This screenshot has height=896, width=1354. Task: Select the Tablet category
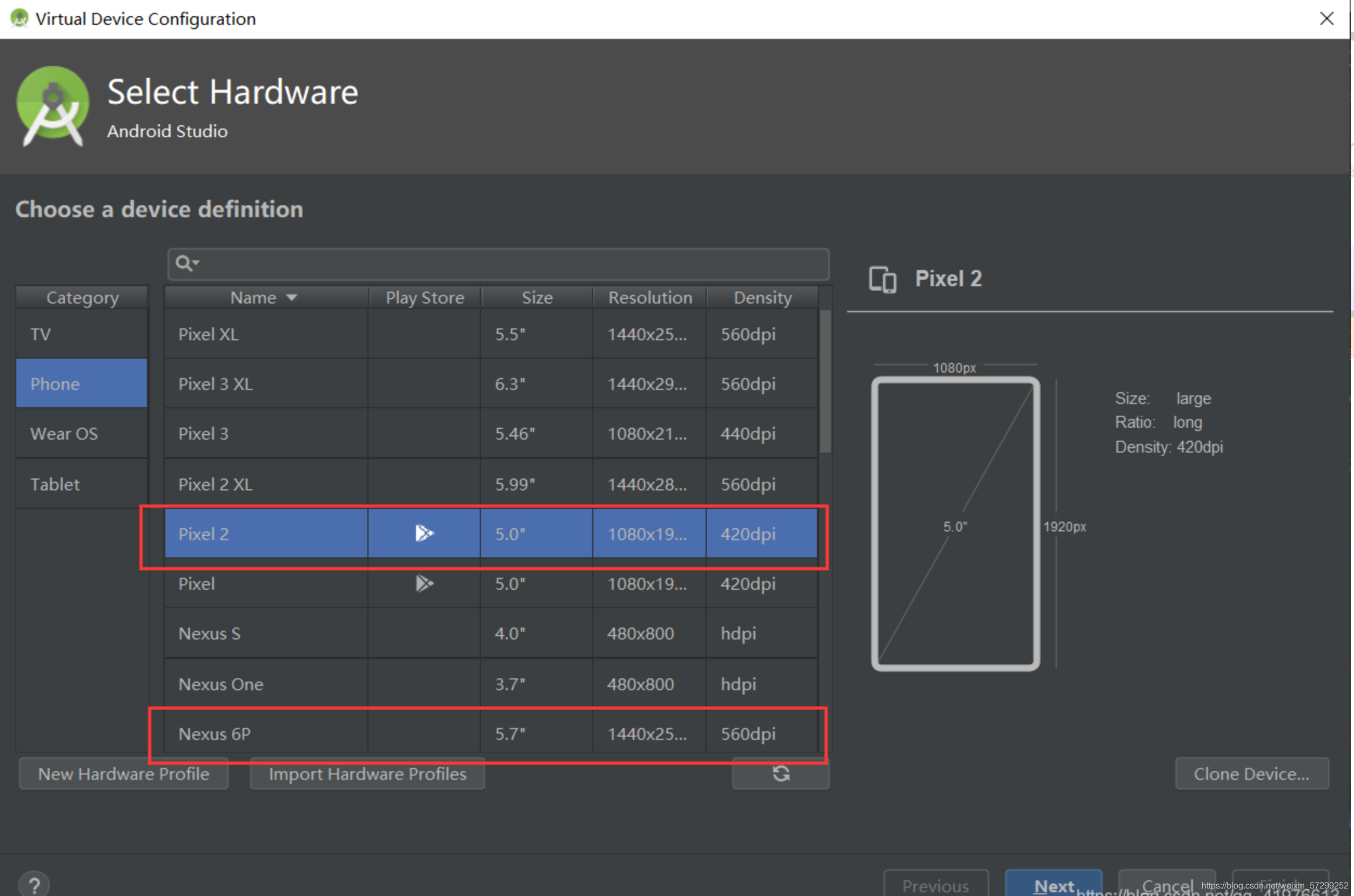point(82,484)
